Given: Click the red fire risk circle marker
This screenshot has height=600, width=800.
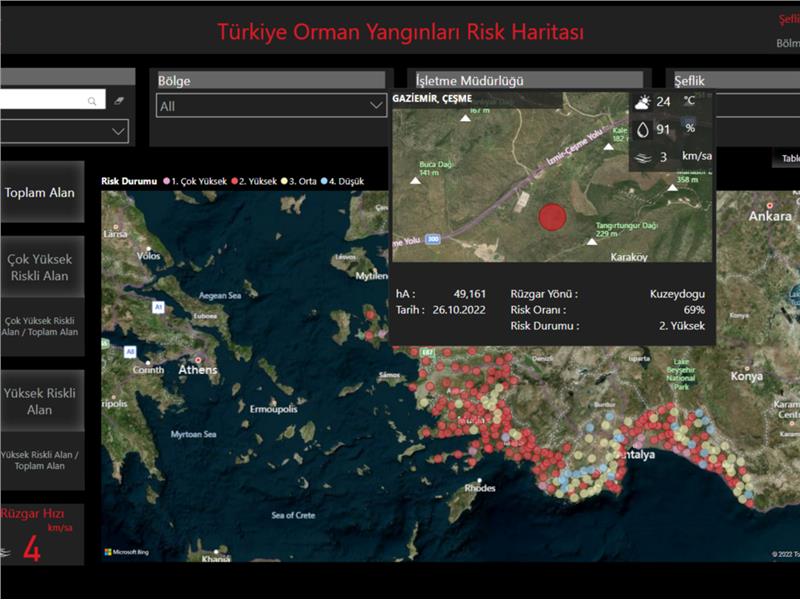Looking at the screenshot, I should [552, 217].
